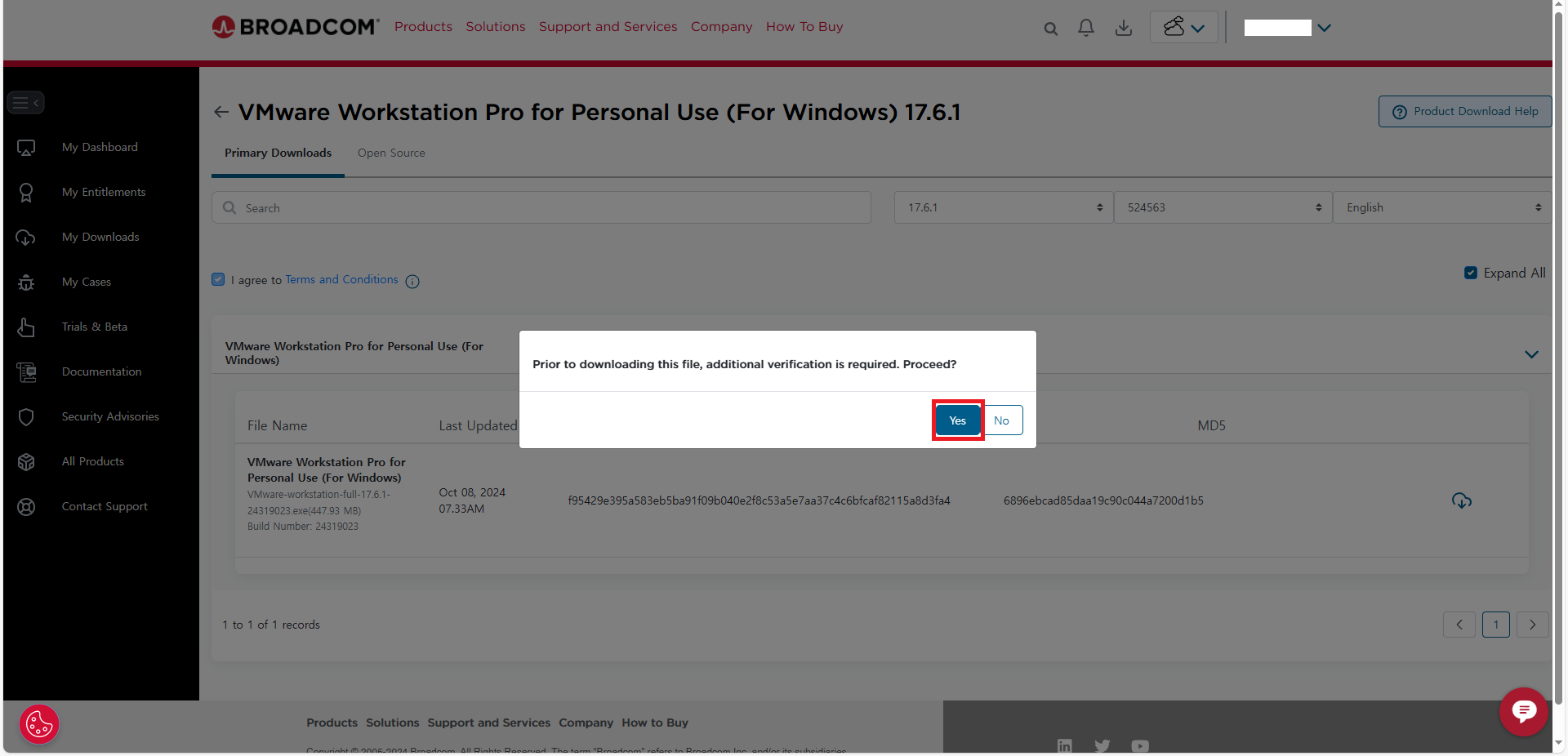This screenshot has height=756, width=1568.
Task: Open the 524563 release dropdown
Action: (1223, 207)
